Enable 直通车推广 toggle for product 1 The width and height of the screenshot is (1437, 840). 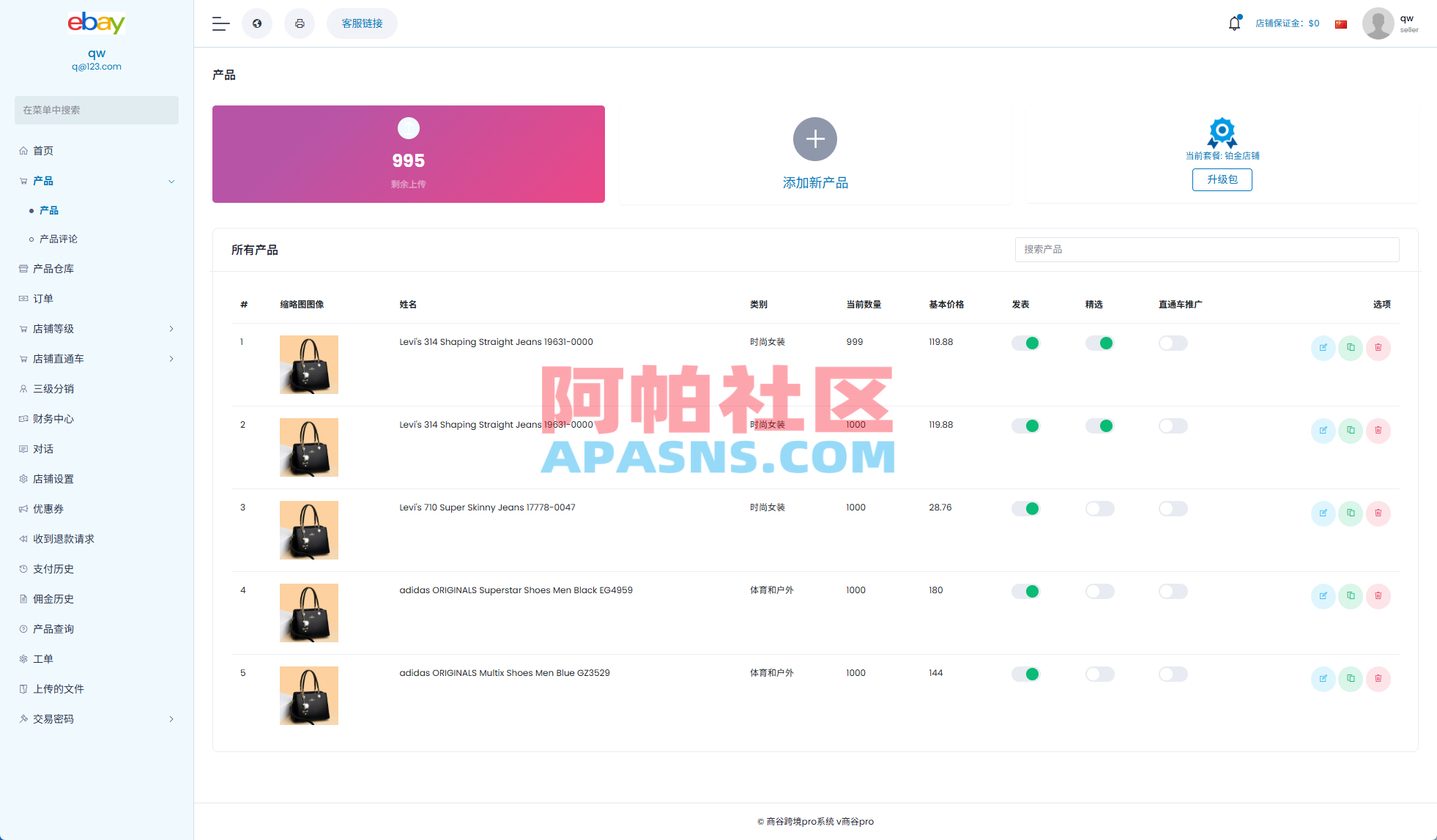click(1173, 343)
